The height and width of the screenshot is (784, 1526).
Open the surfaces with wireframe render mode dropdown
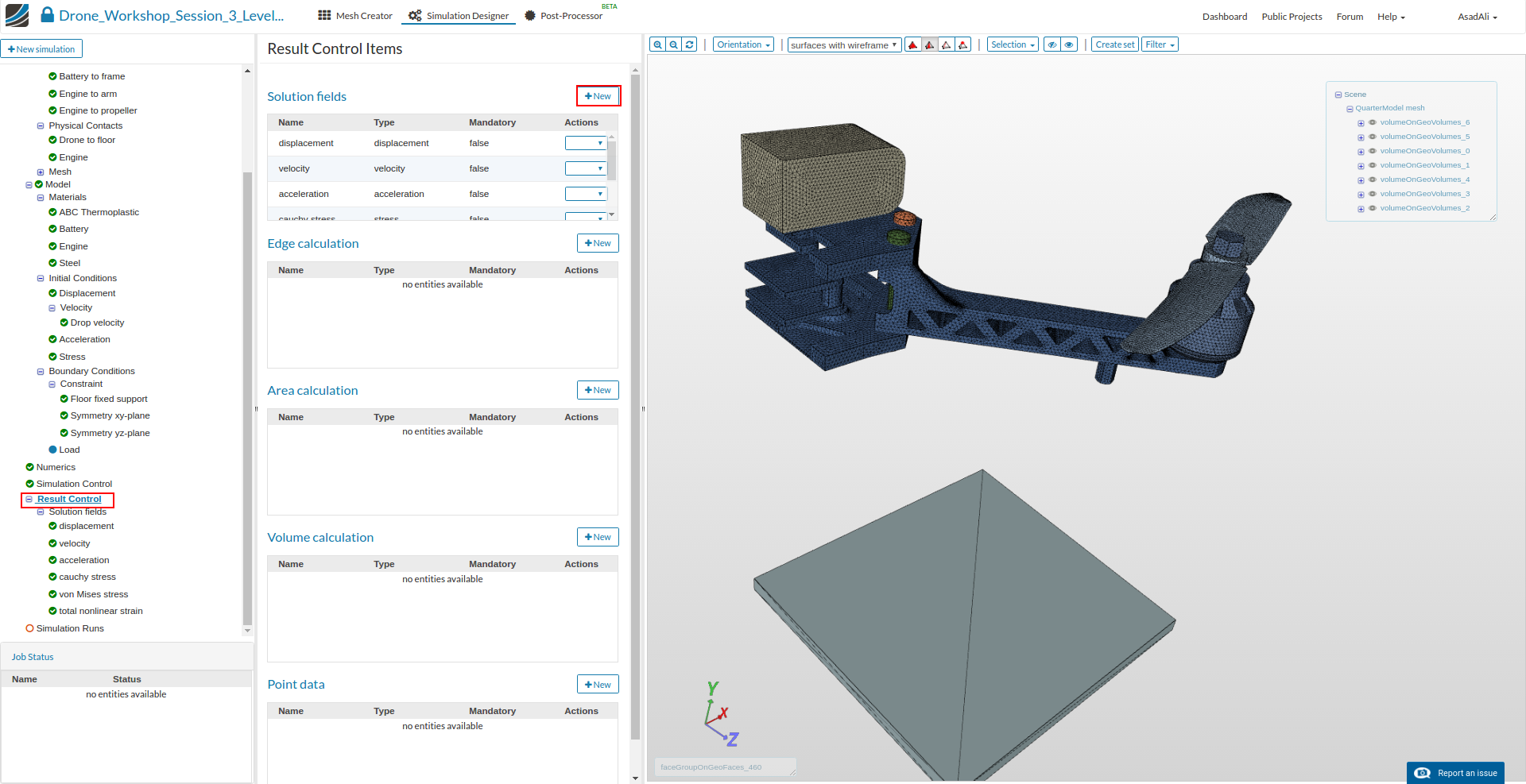click(x=844, y=45)
